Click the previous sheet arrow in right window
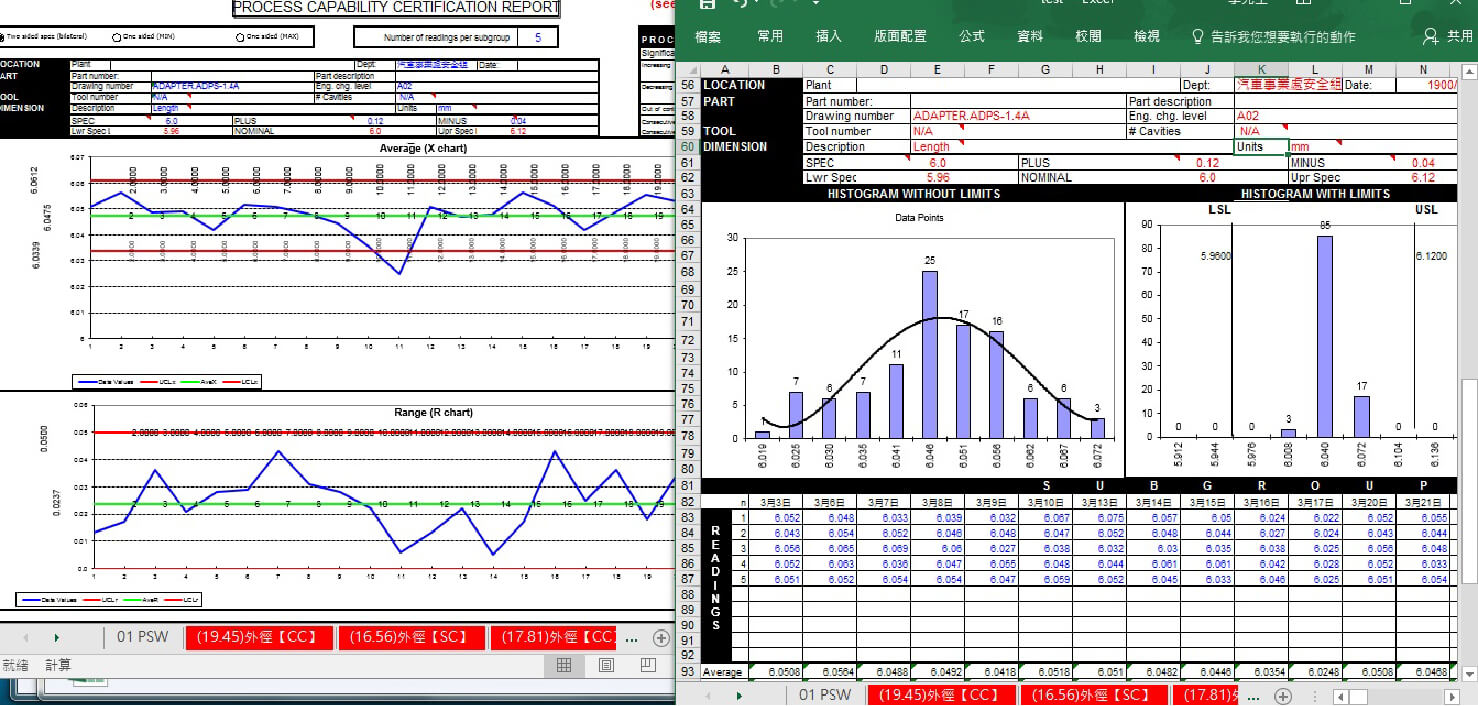 click(708, 696)
